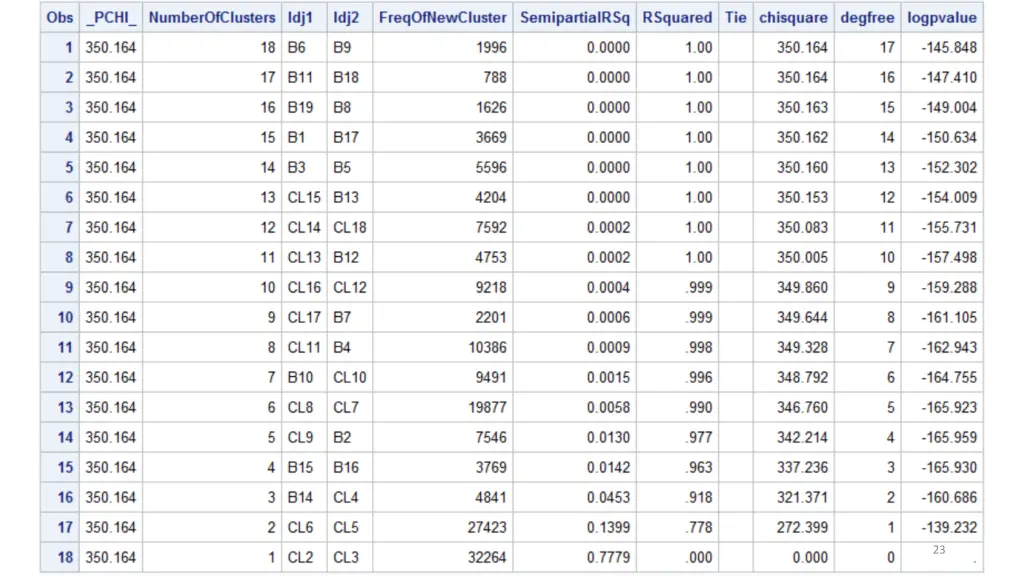1024x576 pixels.
Task: Select Idj1 cell CL15
Action: (x=304, y=198)
